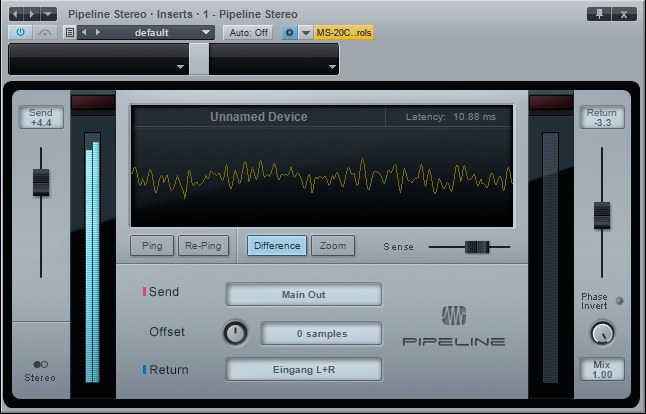Viewport: 646px width, 414px height.
Task: Click the Ping button
Action: 152,246
